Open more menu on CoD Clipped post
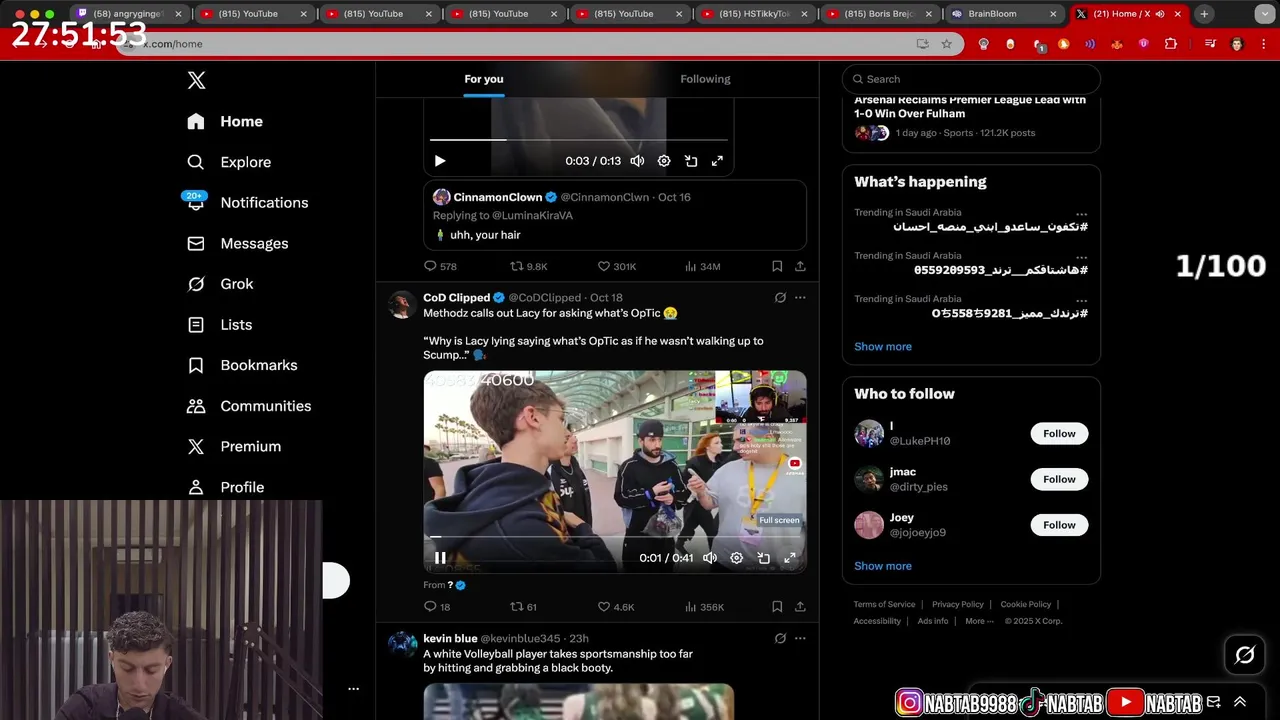This screenshot has width=1280, height=720. click(800, 298)
